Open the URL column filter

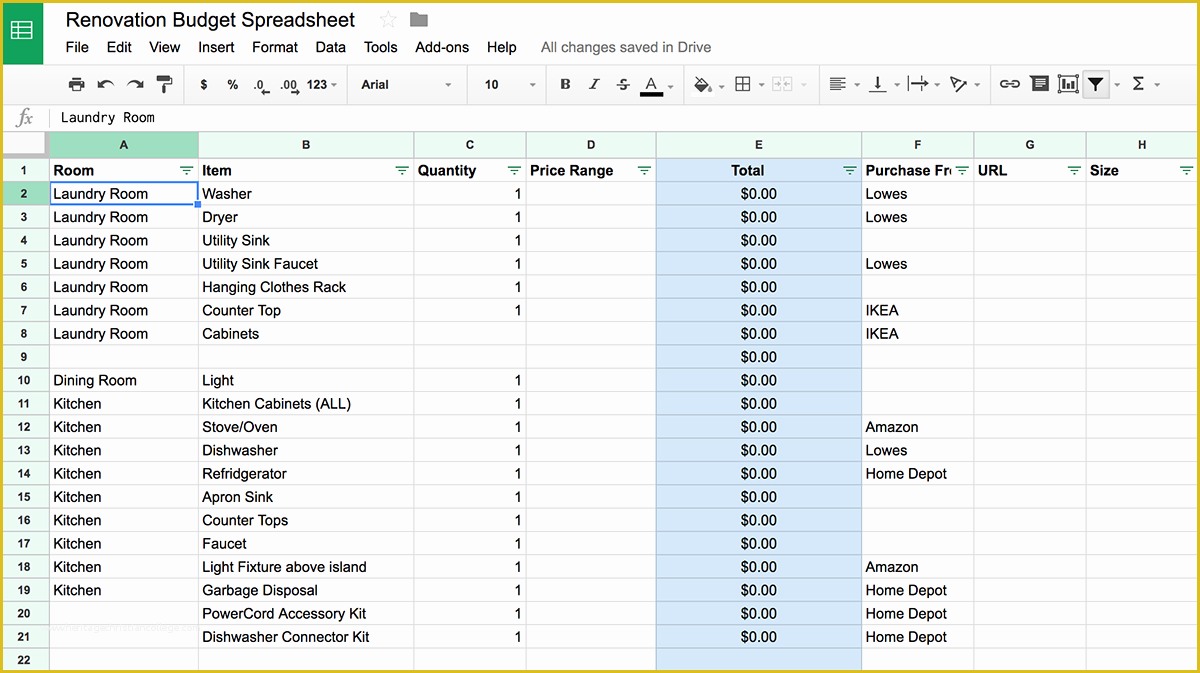coord(1074,171)
